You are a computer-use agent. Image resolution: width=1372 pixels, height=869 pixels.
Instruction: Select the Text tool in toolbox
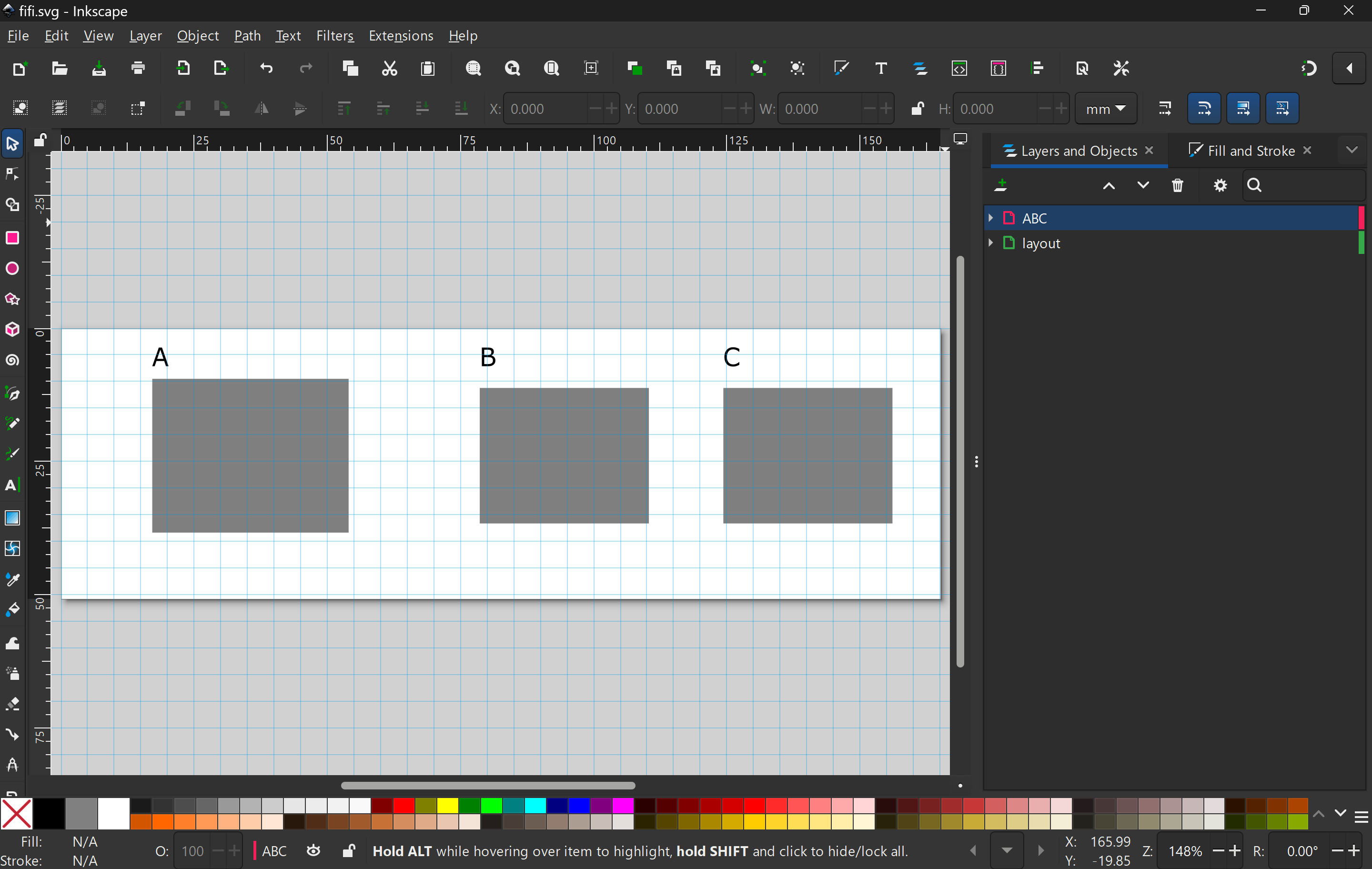[12, 485]
